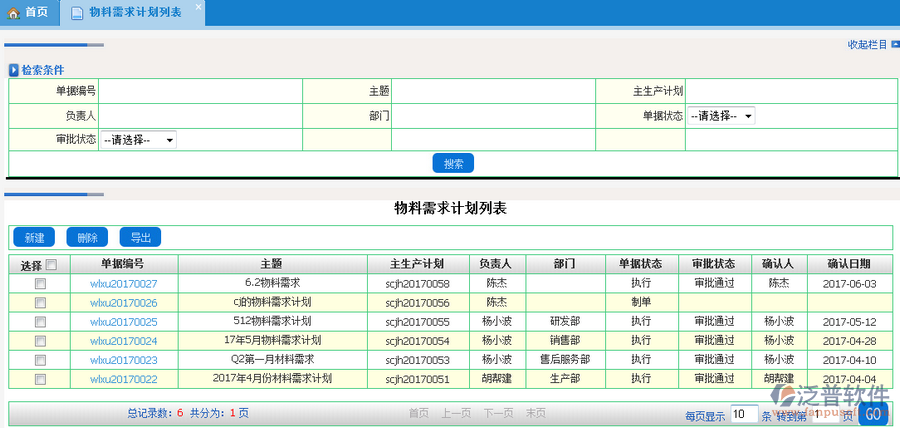Check the row for wlxu20170027

(x=40, y=284)
